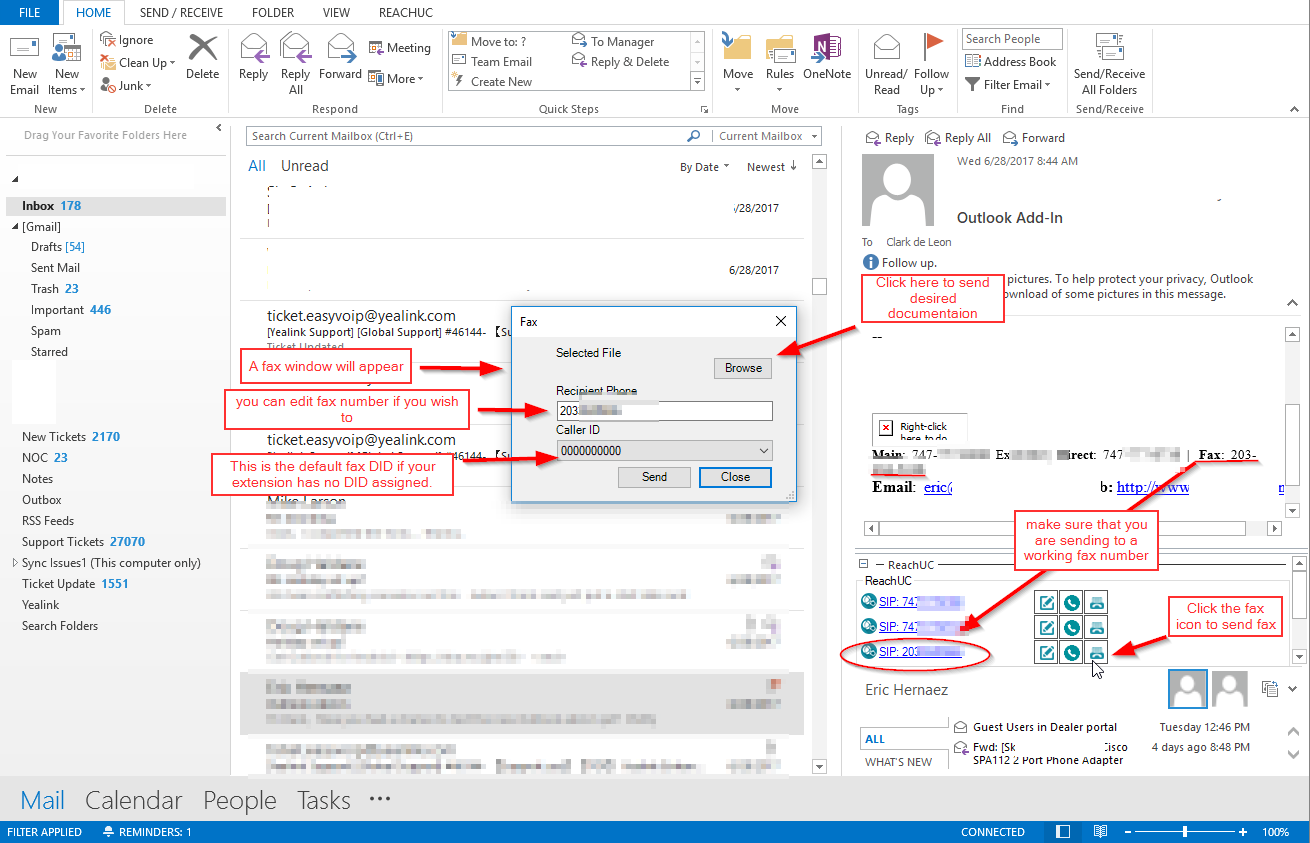Collapse the ReachUC add-in section
Screen dimensions: 1310x843
tap(866, 565)
